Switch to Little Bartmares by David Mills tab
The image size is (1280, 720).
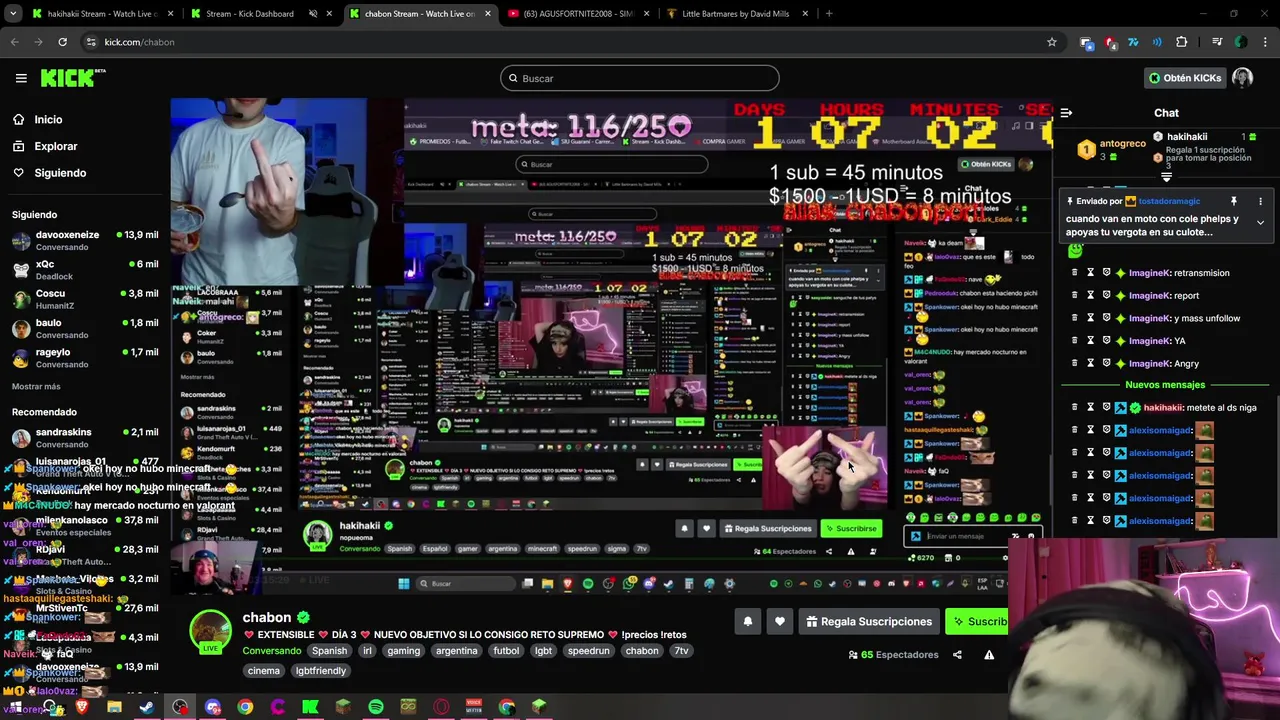click(734, 14)
